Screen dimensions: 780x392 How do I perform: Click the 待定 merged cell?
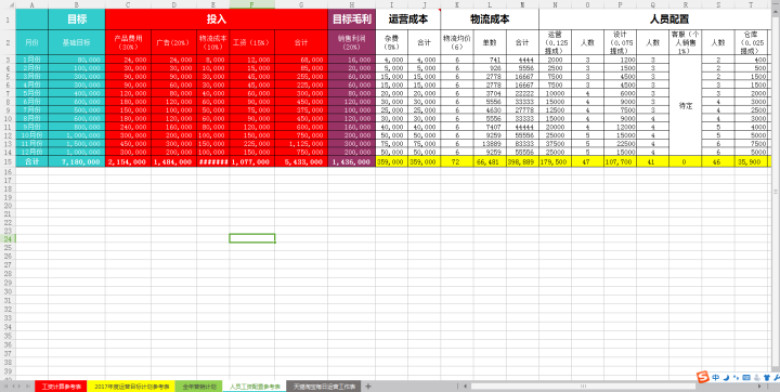coord(685,106)
